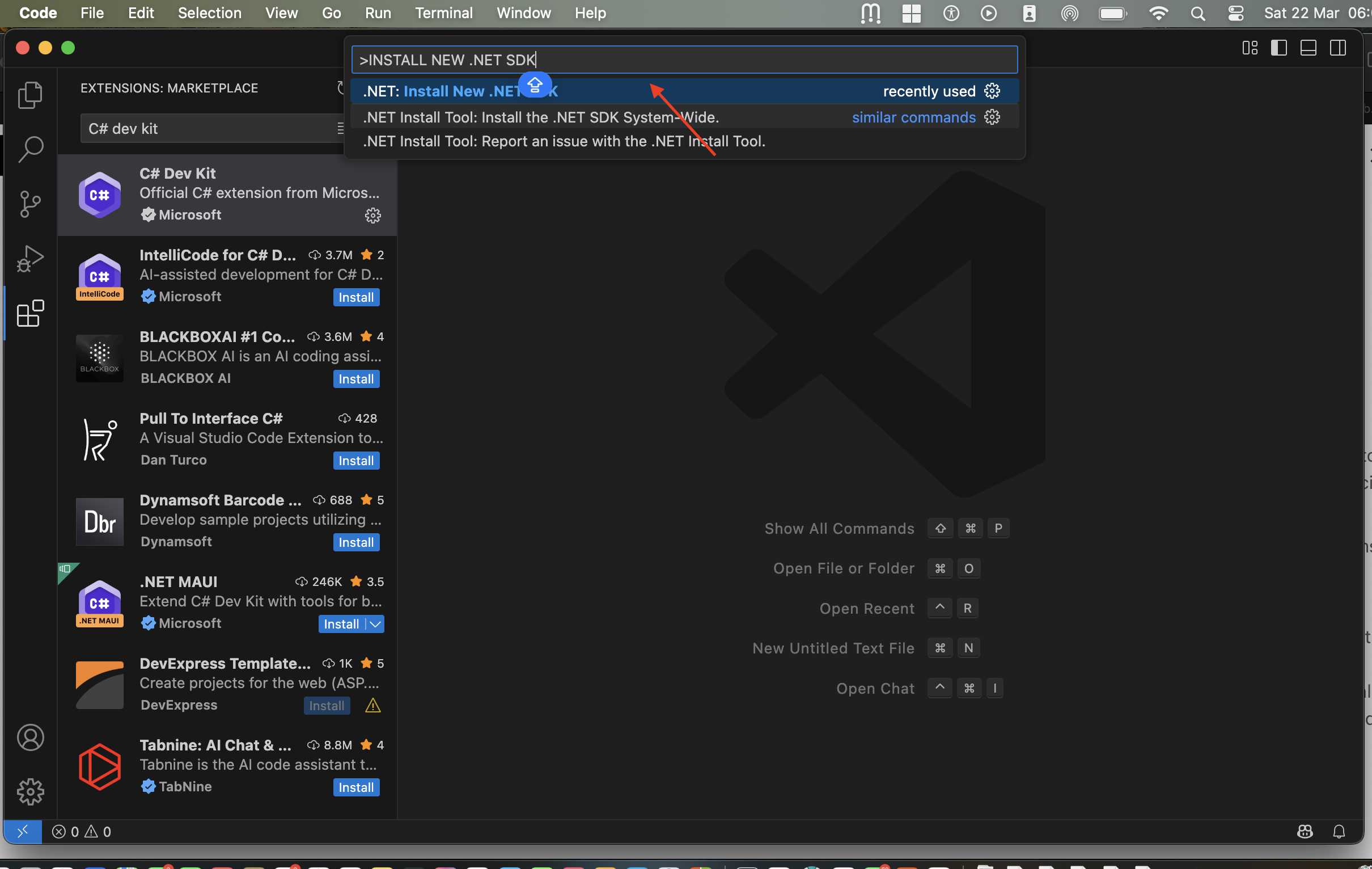Image resolution: width=1372 pixels, height=869 pixels.
Task: Open Source Control view
Action: (x=30, y=204)
